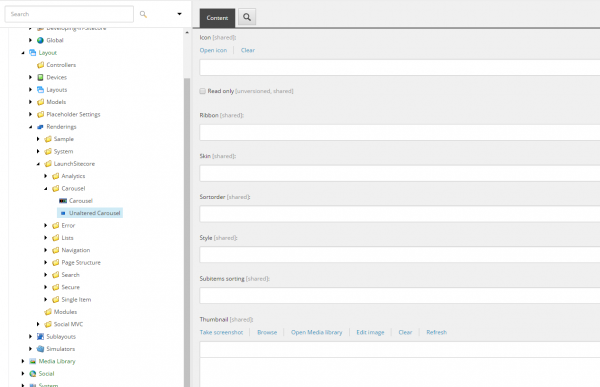Open the search options dropdown arrow

point(179,14)
